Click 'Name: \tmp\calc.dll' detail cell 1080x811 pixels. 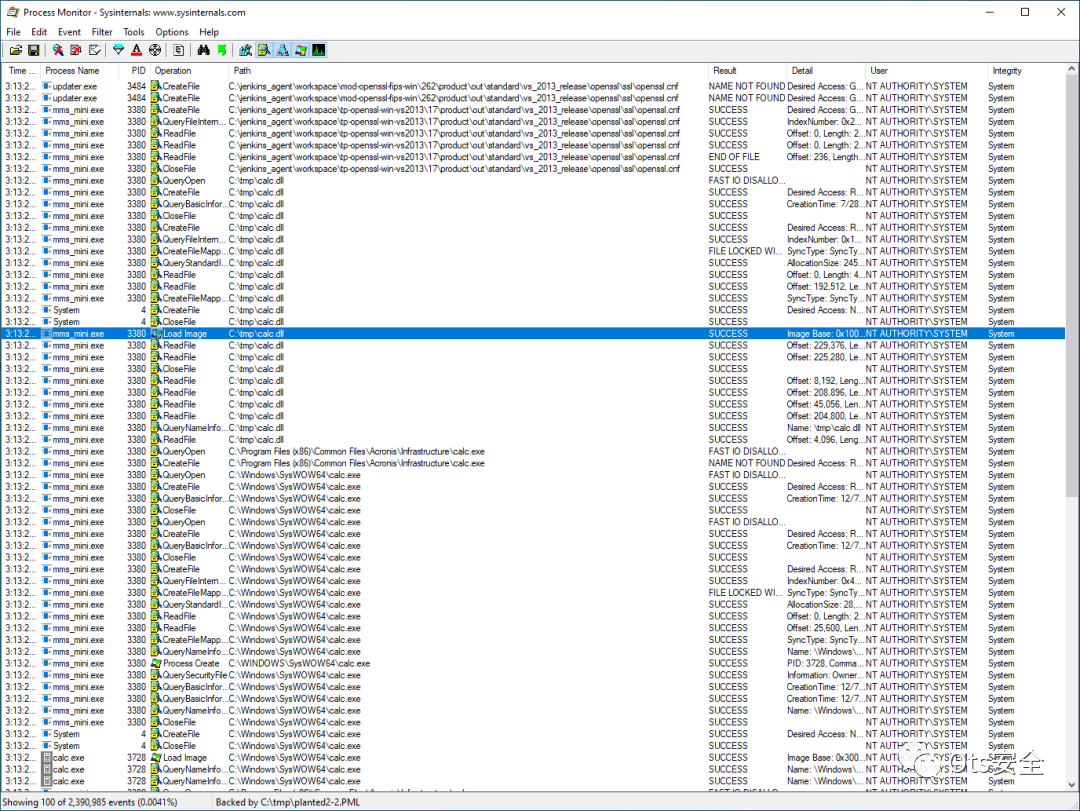click(824, 428)
